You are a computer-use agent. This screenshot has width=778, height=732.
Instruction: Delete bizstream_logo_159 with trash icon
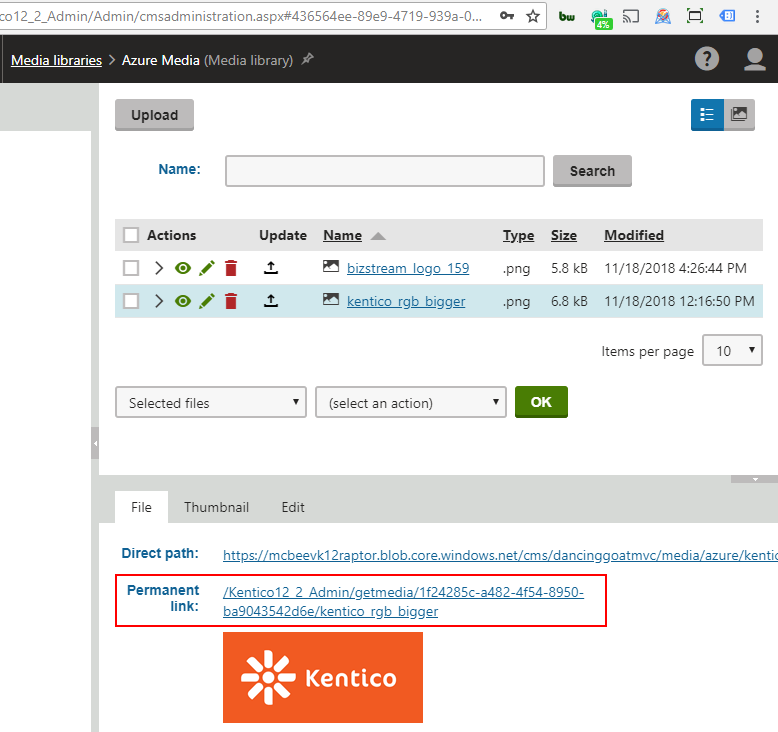(x=231, y=268)
